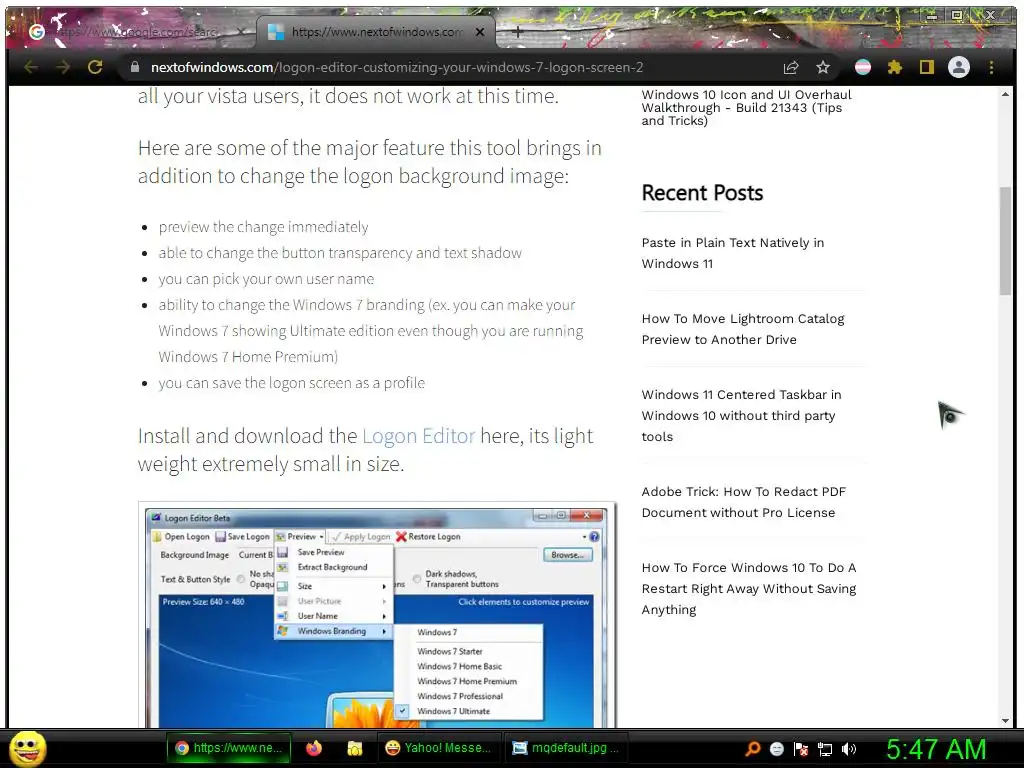Screen dimensions: 1024x768
Task: Click 'preview the change immediately' bullet text
Action: (x=263, y=227)
